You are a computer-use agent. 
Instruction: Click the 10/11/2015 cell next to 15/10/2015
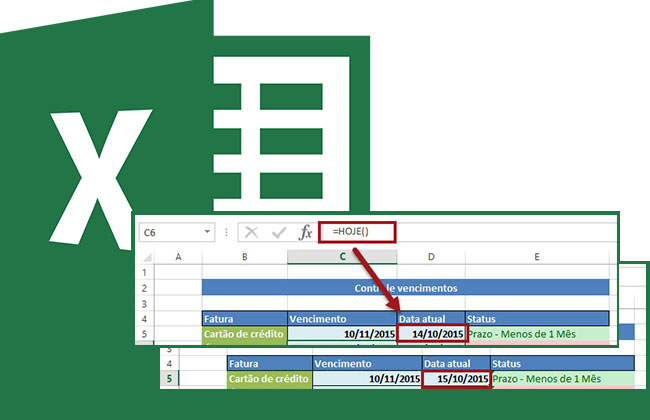[x=367, y=379]
